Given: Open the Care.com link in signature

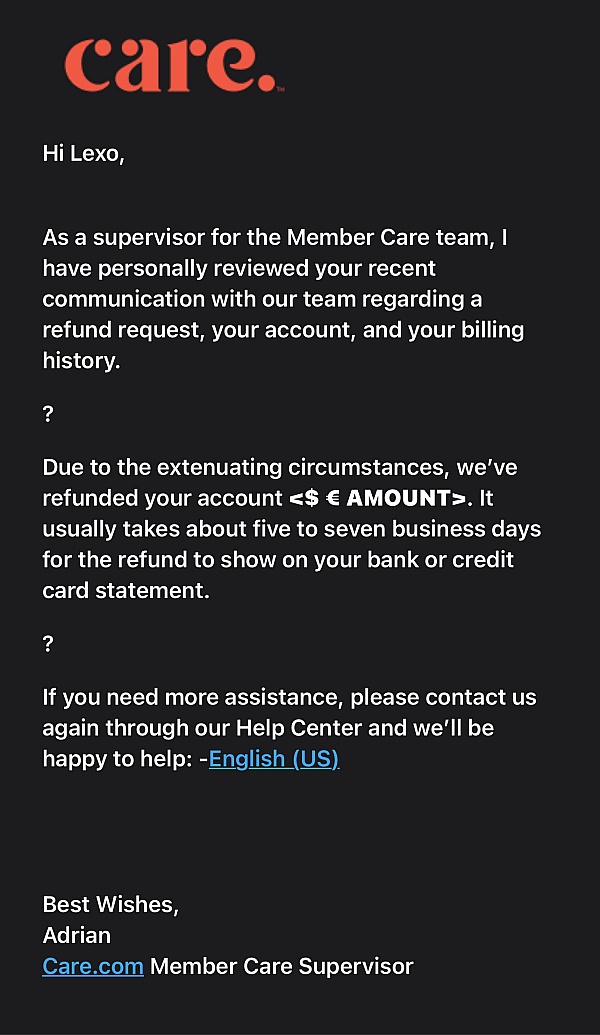Looking at the screenshot, I should click(x=93, y=966).
